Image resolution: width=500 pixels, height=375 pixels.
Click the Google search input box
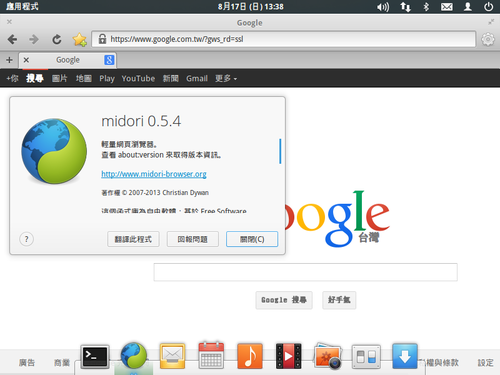point(305,272)
